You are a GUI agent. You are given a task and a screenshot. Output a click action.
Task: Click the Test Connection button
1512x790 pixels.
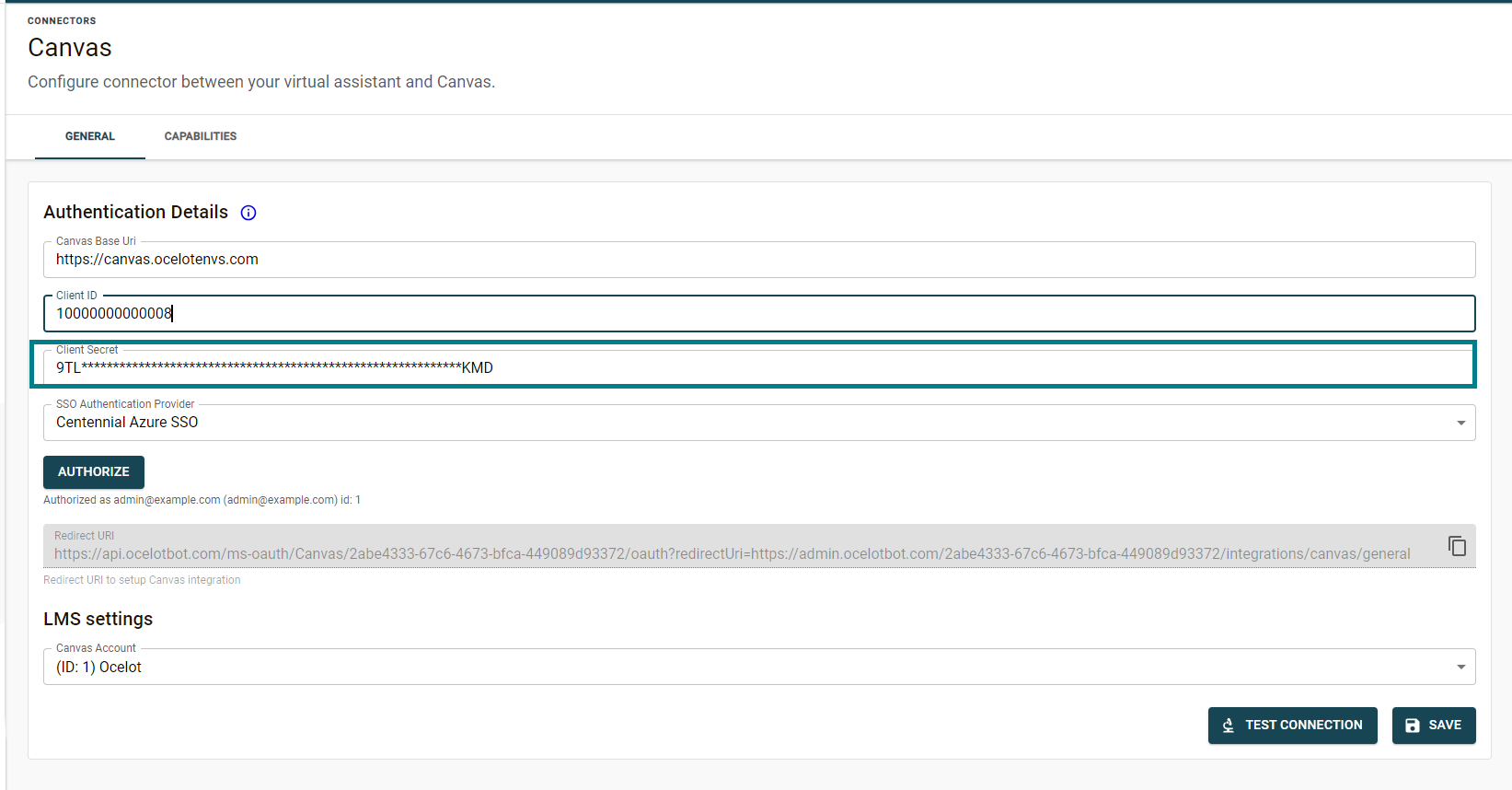pos(1292,726)
